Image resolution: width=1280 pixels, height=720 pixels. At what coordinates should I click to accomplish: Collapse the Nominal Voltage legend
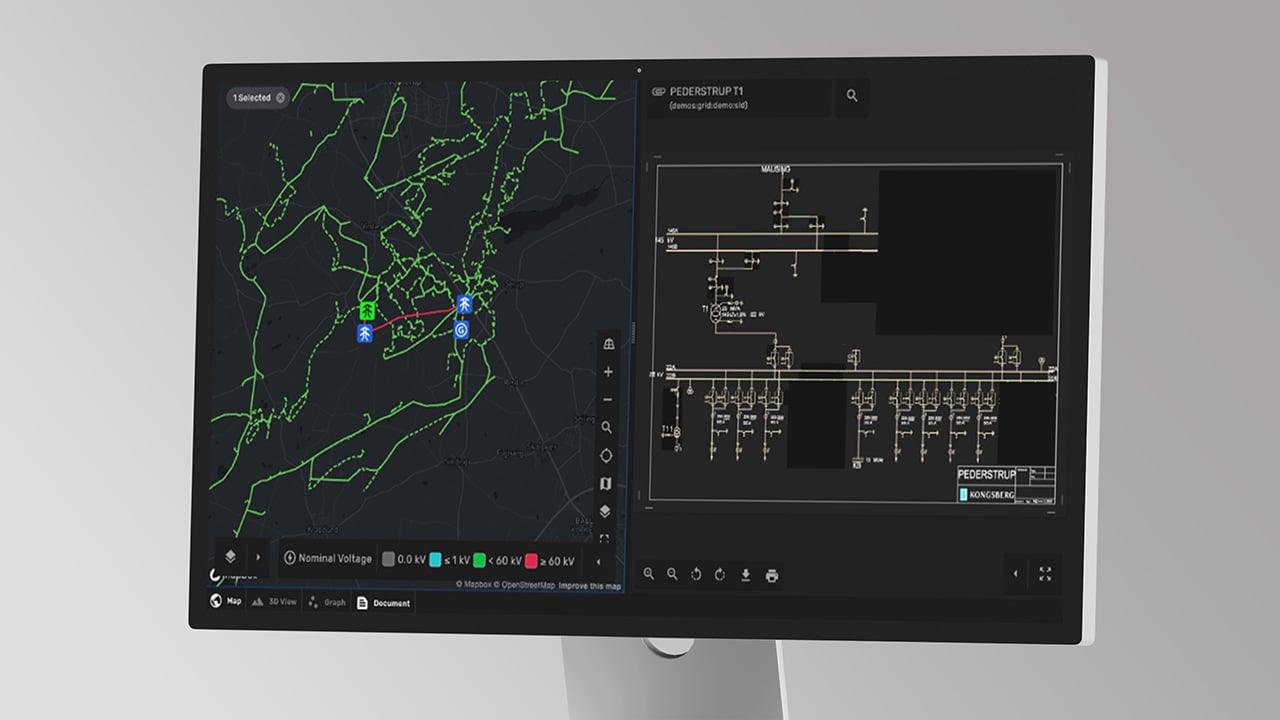click(x=598, y=561)
